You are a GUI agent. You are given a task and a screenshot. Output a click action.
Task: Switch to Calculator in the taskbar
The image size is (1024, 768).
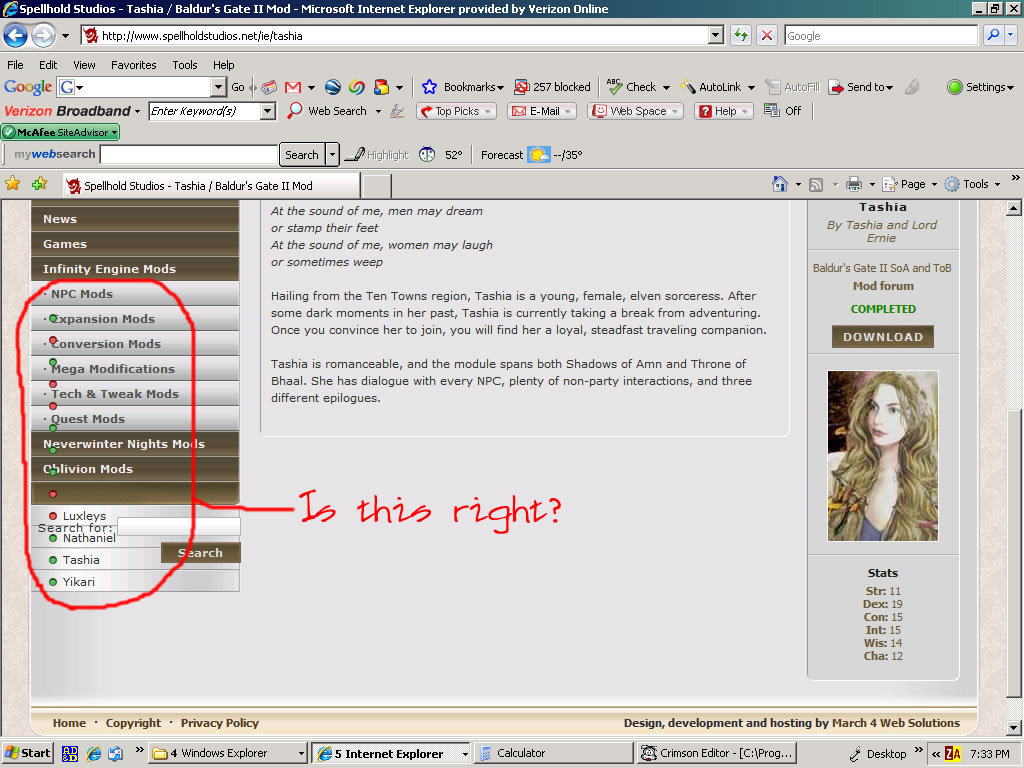pos(554,754)
